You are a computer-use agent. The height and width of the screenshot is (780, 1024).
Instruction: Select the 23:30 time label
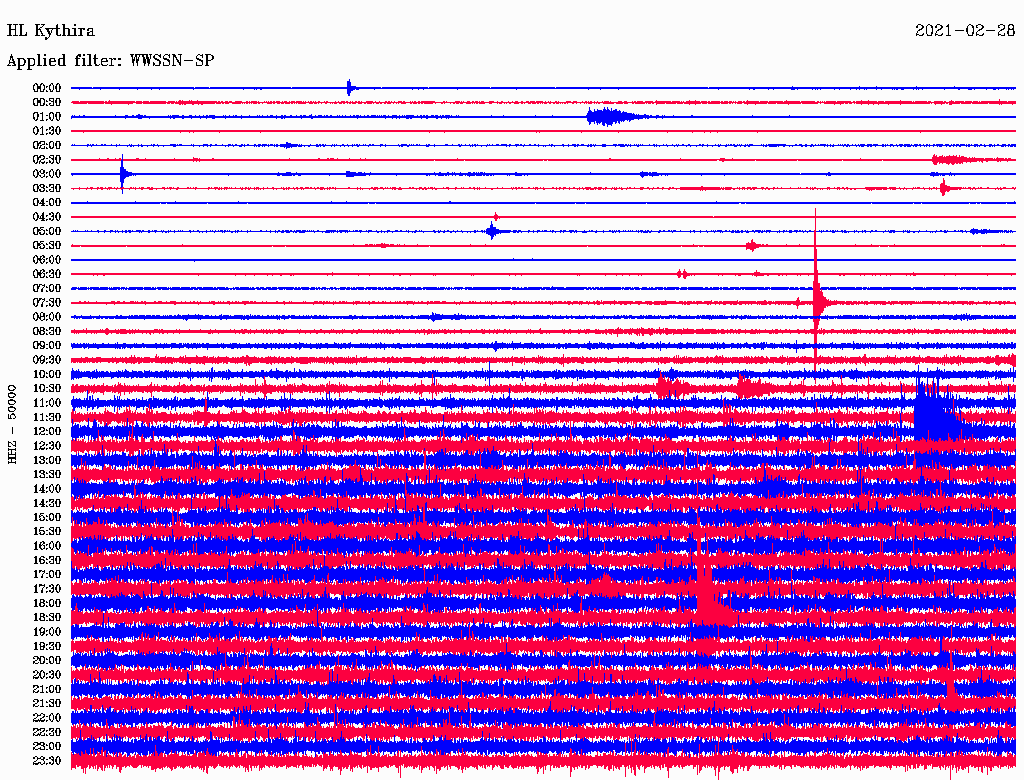[x=47, y=761]
